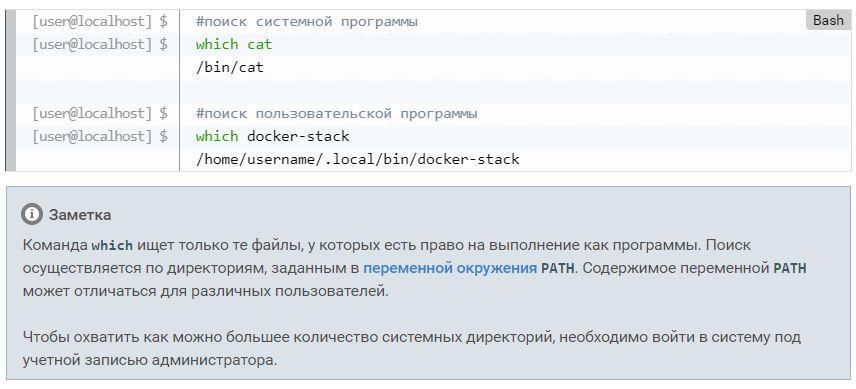Click the Bash language badge
Screen dimensions: 856x389
click(828, 20)
